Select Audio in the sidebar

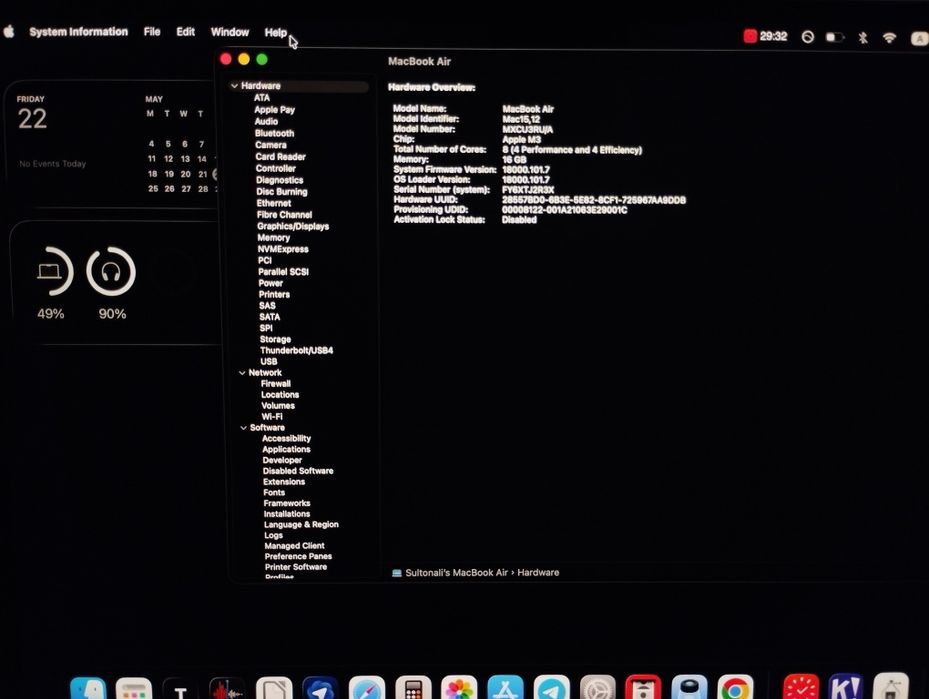click(x=266, y=121)
